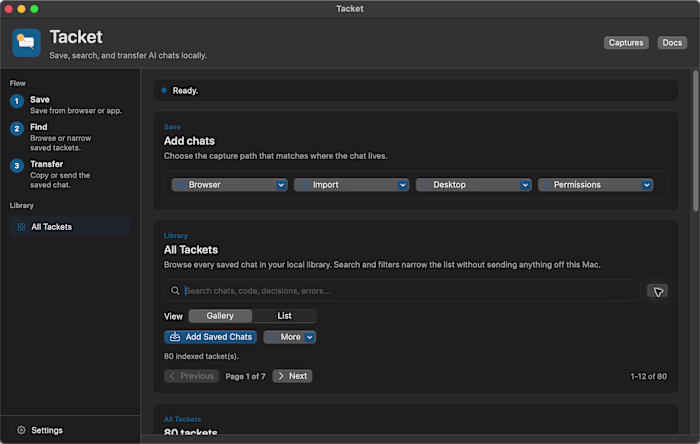Click the step 1 Save circle icon

point(17,101)
